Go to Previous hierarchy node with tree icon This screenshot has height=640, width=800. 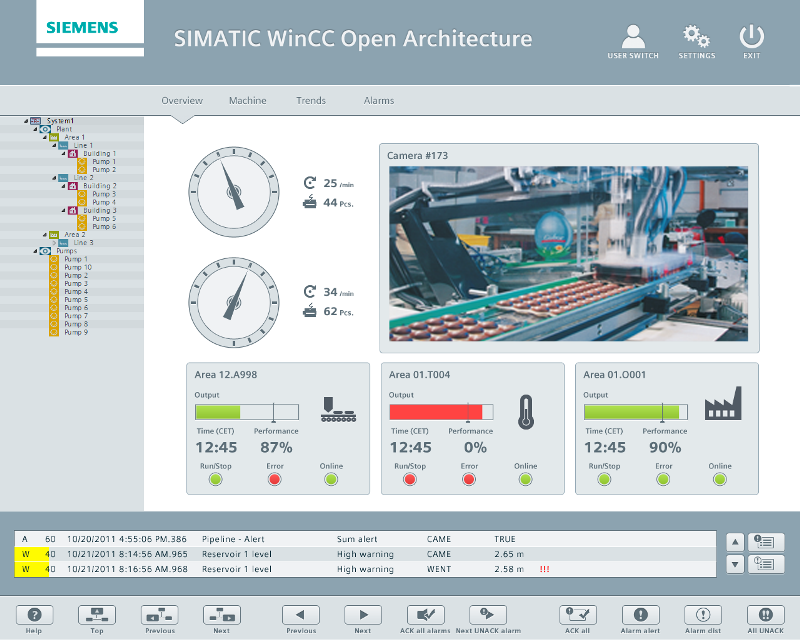160,615
